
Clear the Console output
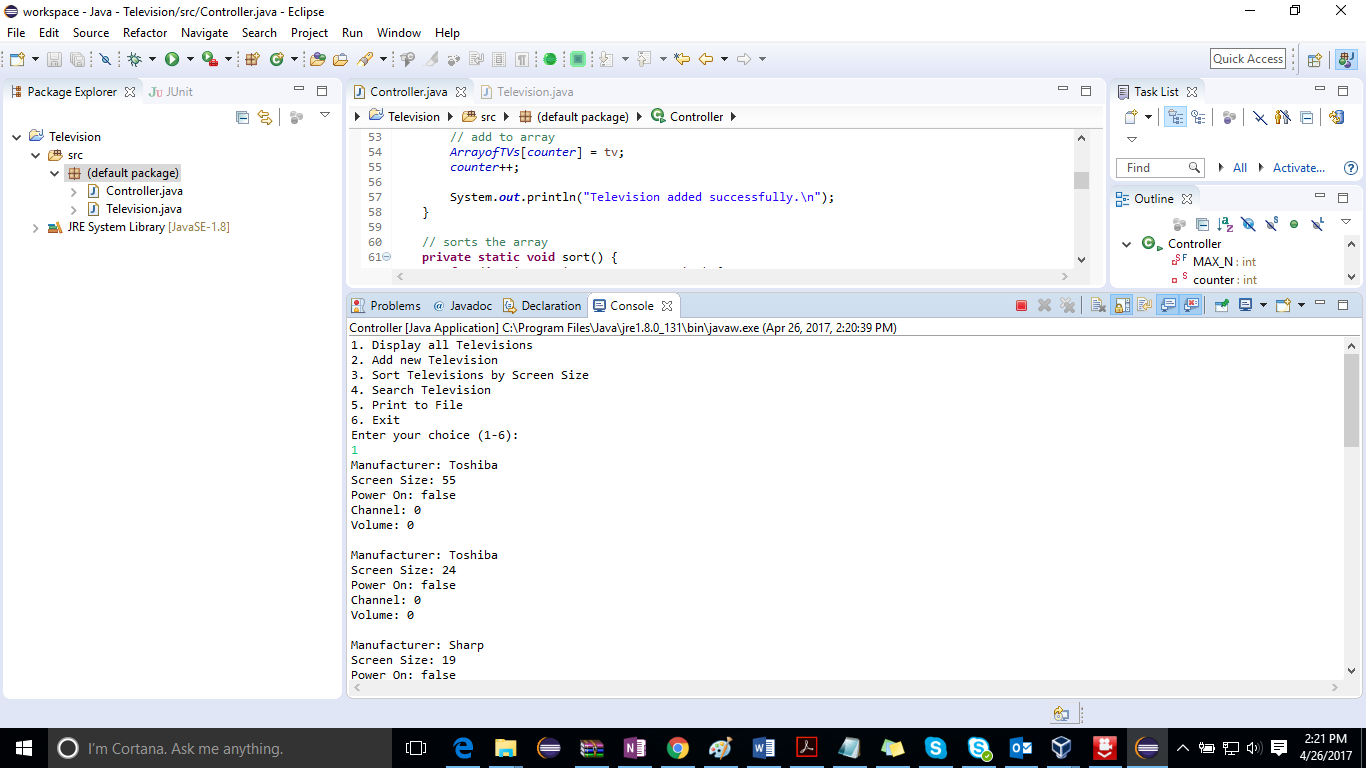click(1098, 306)
